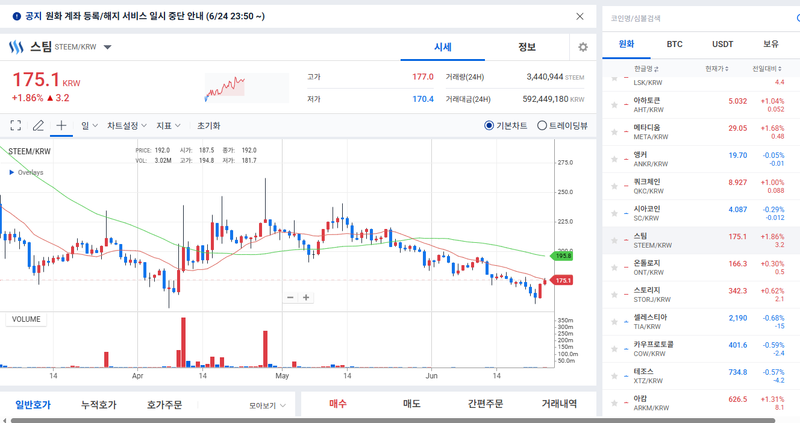Open chart settings gear icon
The height and width of the screenshot is (423, 800).
[583, 47]
